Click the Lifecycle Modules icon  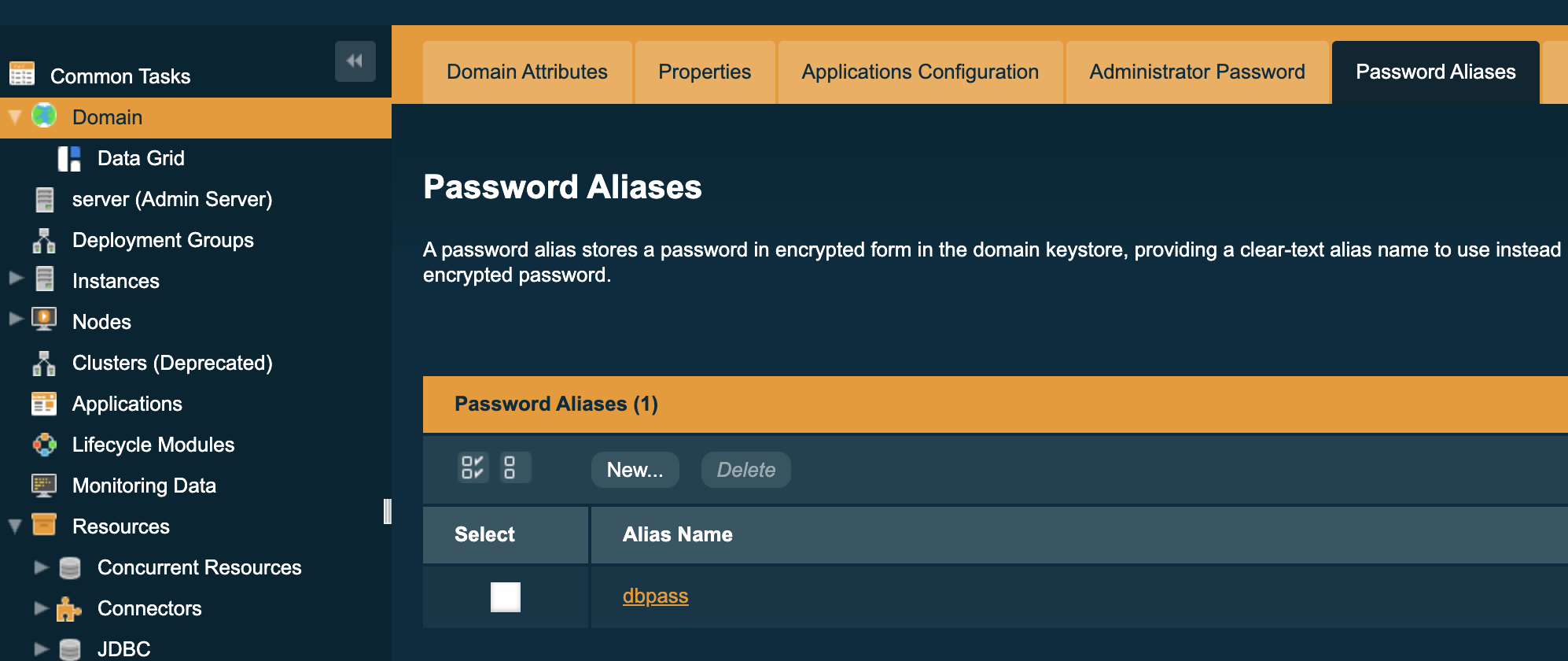point(44,445)
